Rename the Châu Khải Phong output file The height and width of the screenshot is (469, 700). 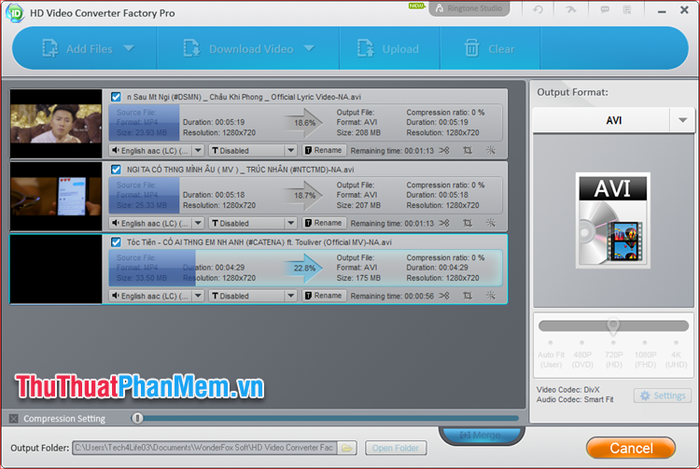click(324, 150)
